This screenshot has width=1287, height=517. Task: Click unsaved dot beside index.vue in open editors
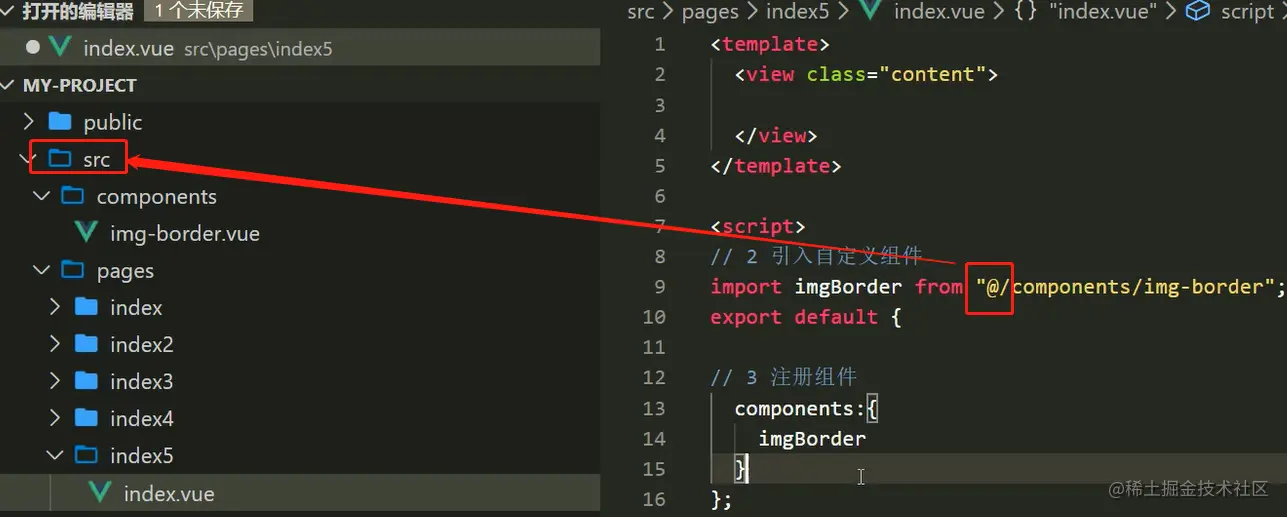click(33, 48)
